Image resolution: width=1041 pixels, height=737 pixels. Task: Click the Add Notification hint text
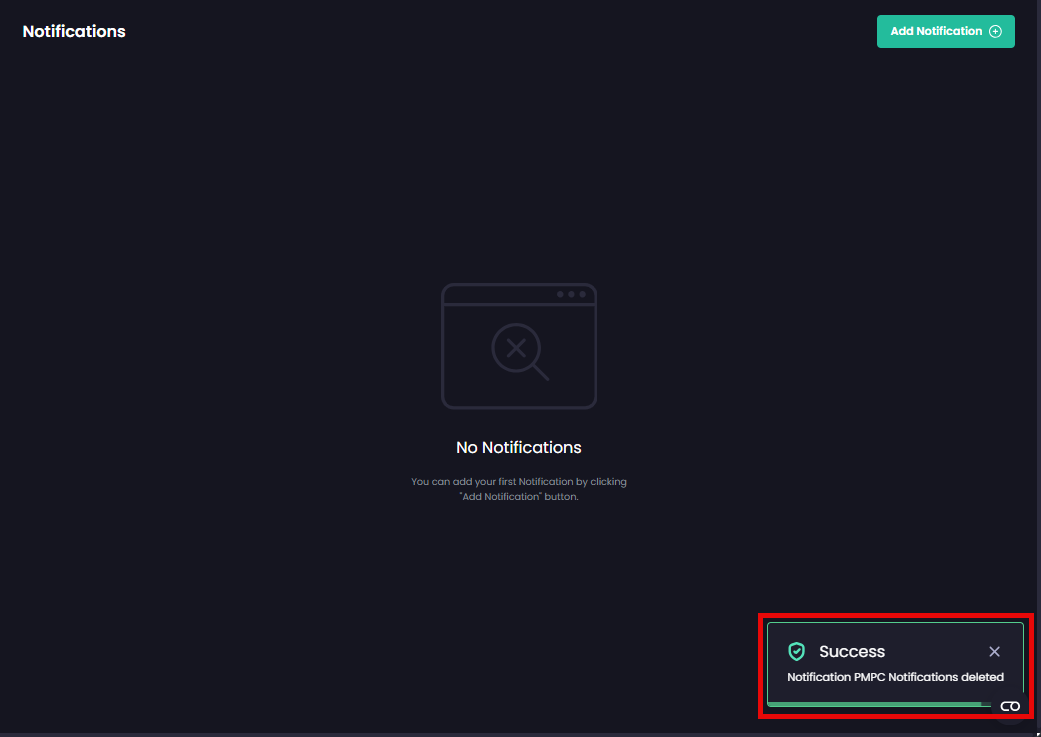coord(518,488)
